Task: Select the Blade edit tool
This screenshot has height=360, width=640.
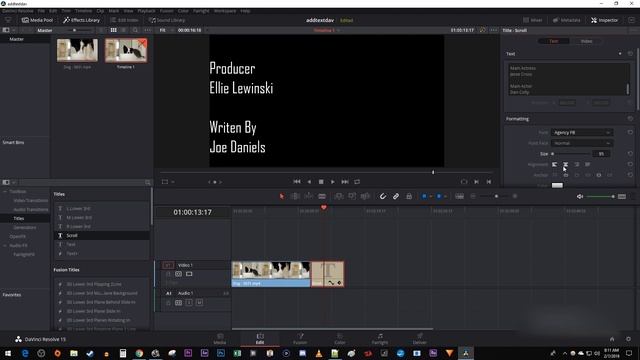Action: [322, 196]
